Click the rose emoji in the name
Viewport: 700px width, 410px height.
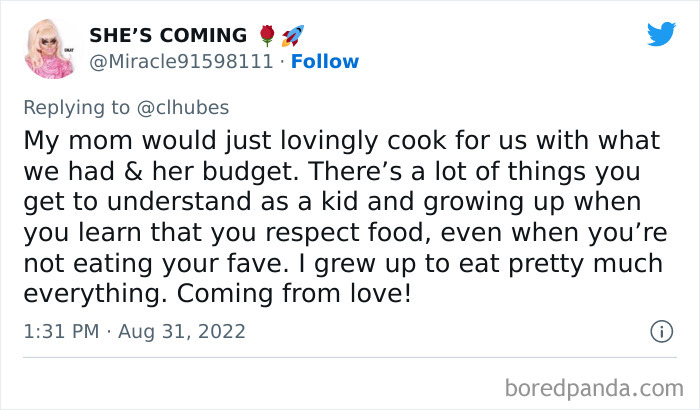[x=266, y=36]
